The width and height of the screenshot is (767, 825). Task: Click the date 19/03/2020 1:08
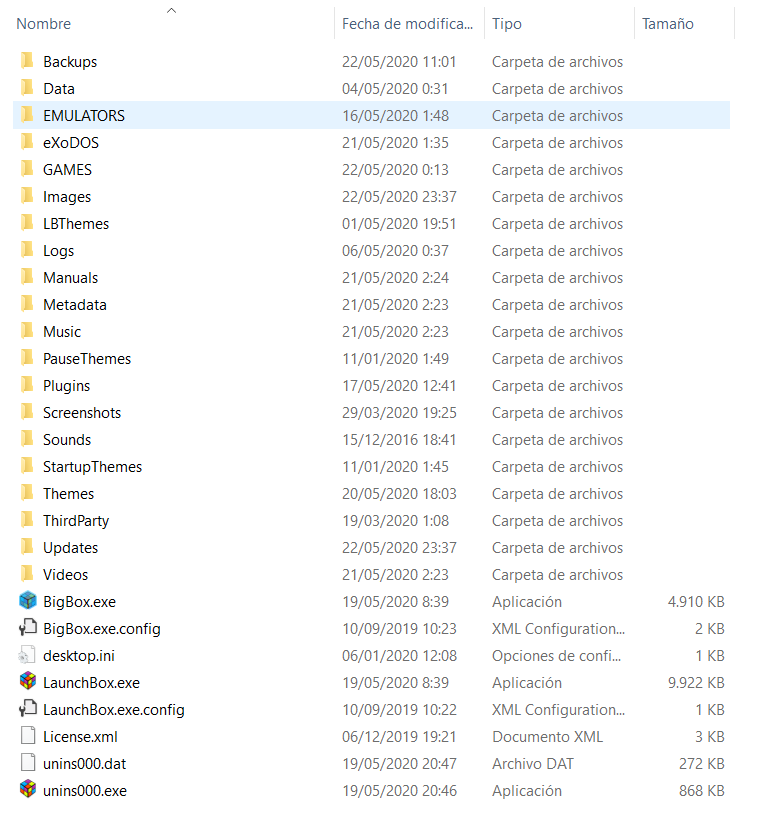click(396, 521)
